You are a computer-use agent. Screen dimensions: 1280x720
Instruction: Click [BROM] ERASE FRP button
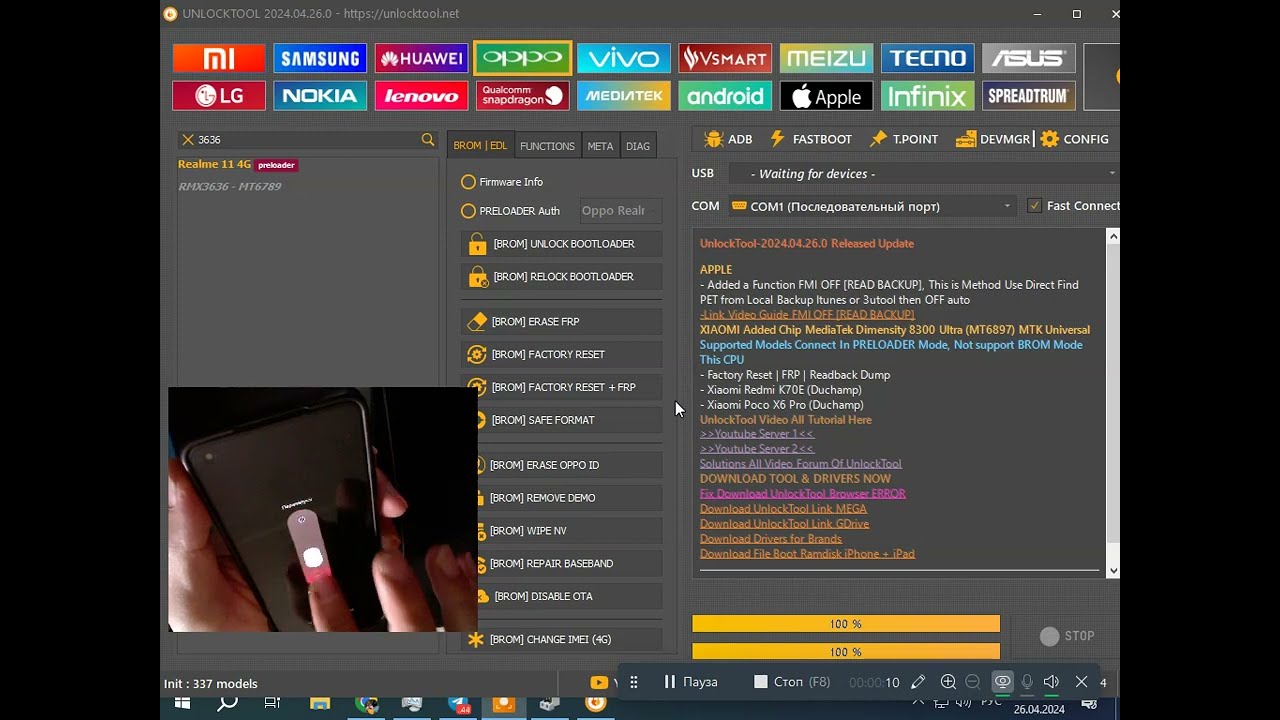[x=561, y=322]
